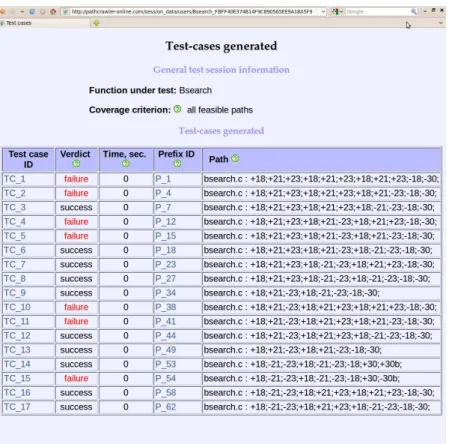Viewport: 449px width, 444px height.
Task: Open prefix P_53 link
Action: [165, 364]
